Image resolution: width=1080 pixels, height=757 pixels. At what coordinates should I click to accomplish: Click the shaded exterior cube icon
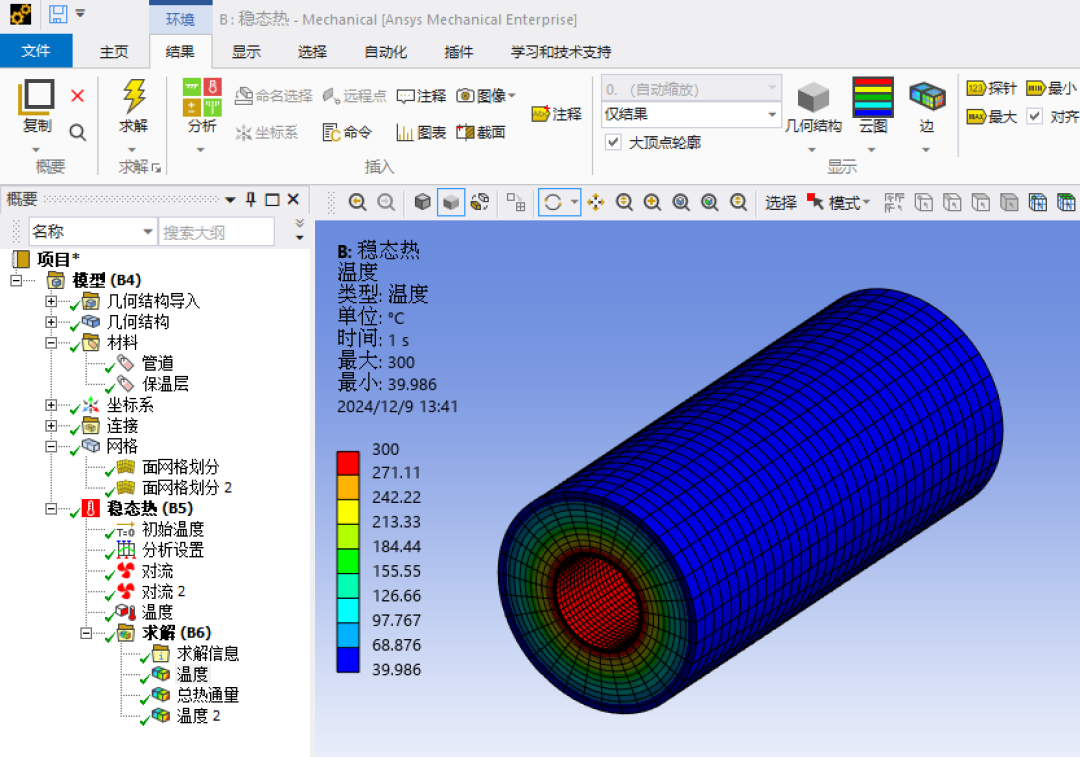tap(450, 203)
